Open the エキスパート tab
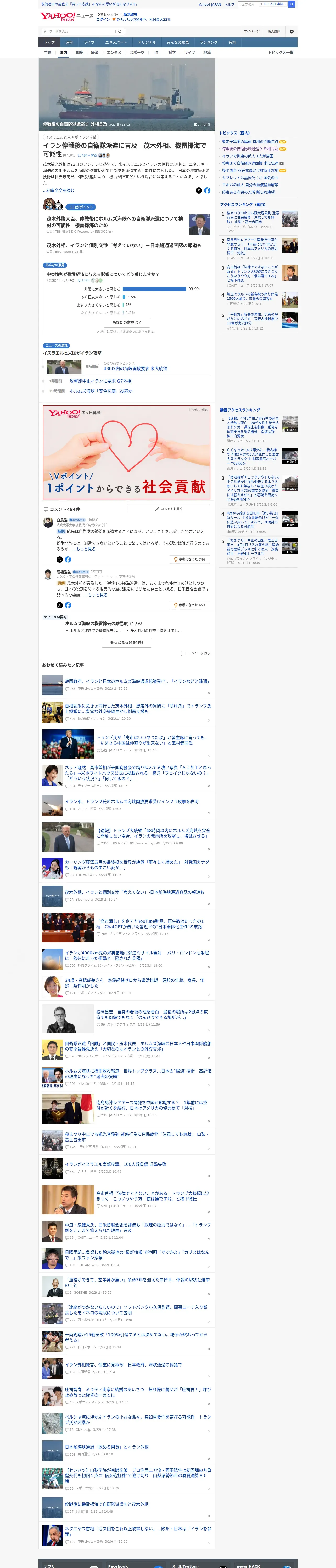The height and width of the screenshot is (1568, 336). coord(116,43)
